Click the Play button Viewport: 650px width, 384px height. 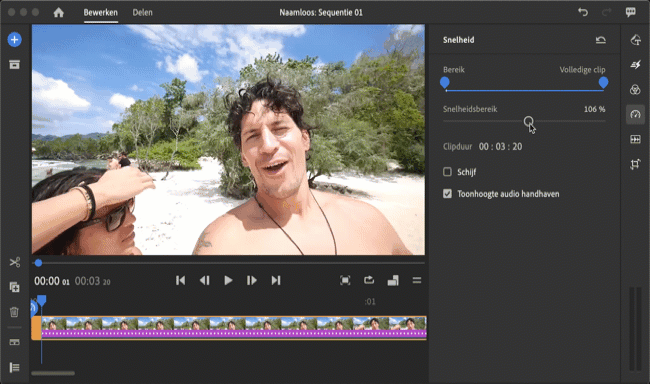(x=228, y=280)
